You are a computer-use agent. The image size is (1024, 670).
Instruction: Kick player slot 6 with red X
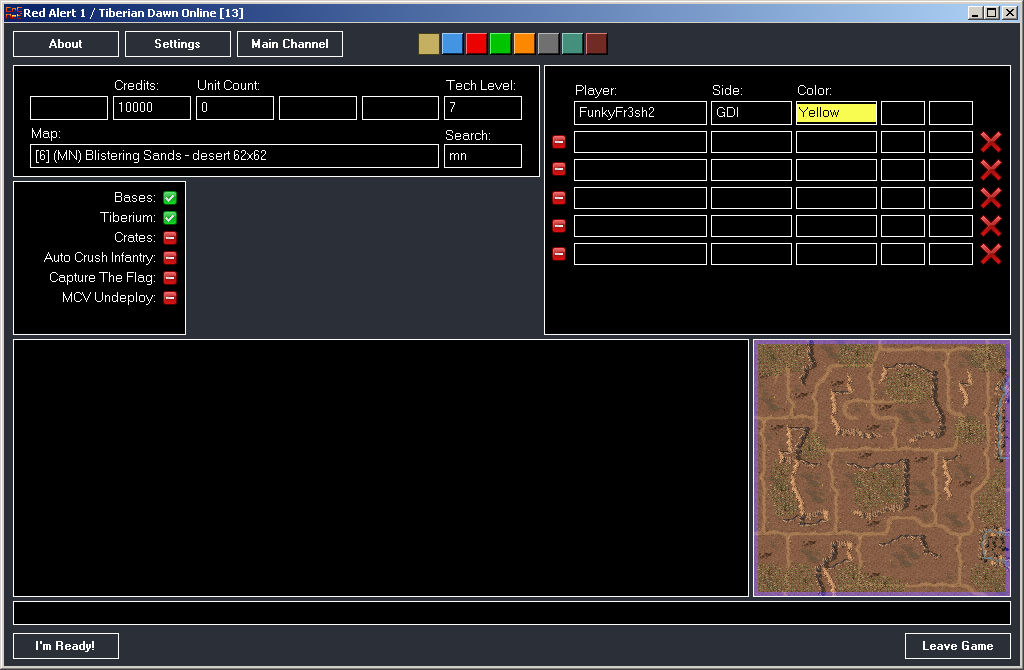coord(991,253)
